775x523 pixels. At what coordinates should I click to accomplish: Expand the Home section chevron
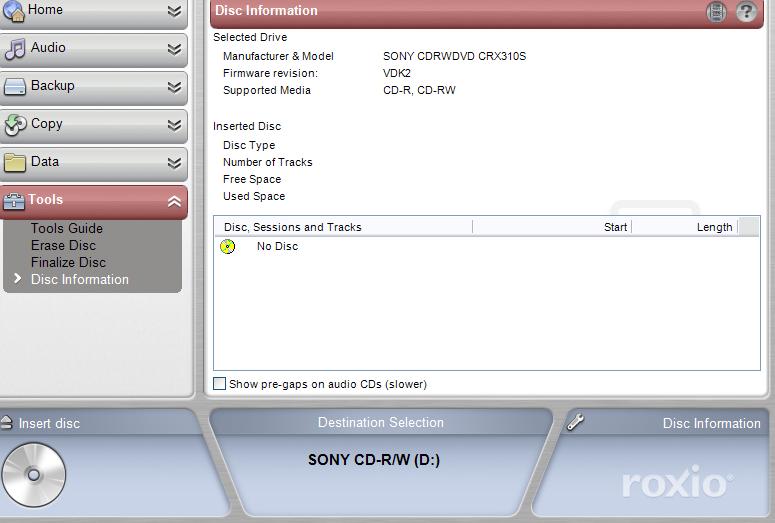(x=174, y=11)
